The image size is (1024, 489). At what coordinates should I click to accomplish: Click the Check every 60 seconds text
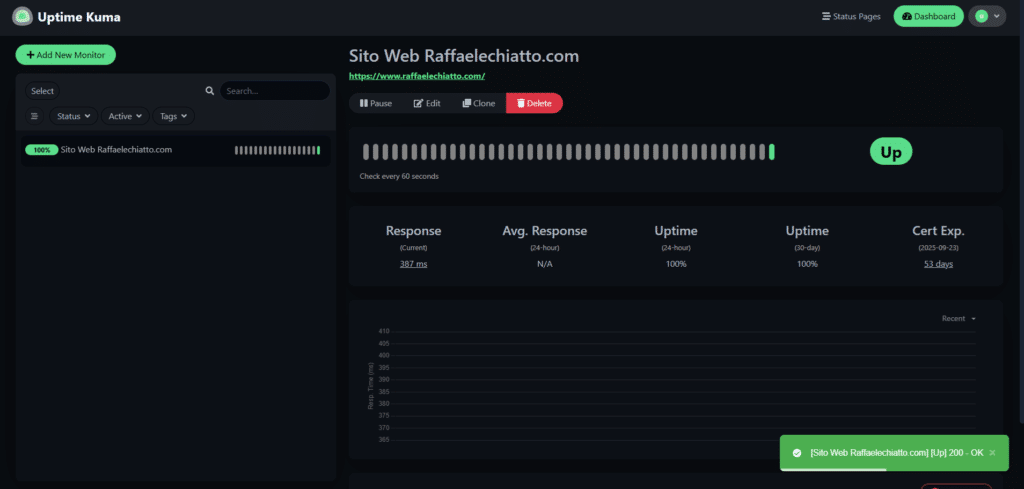(x=399, y=176)
